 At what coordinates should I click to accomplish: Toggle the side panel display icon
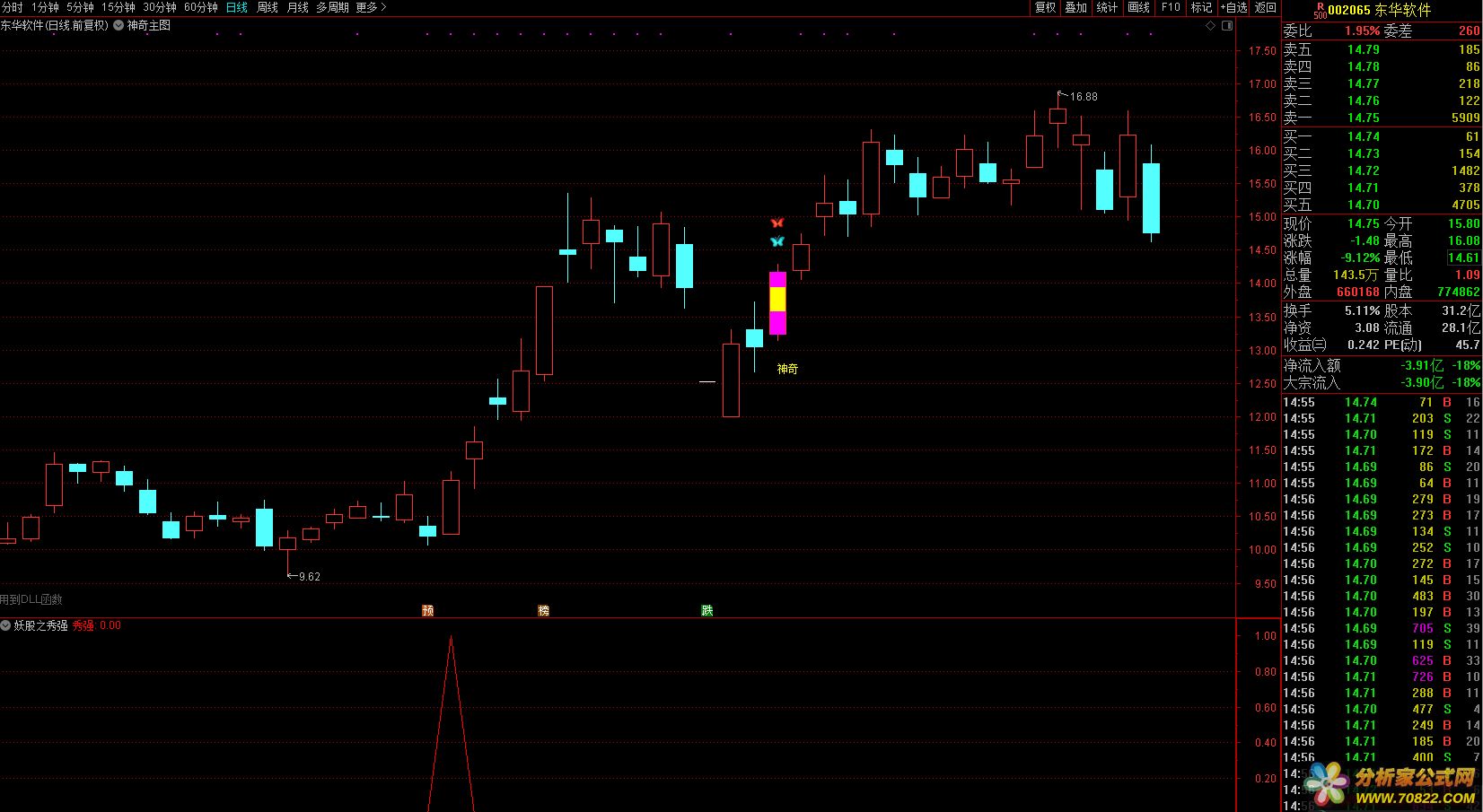click(x=1228, y=26)
